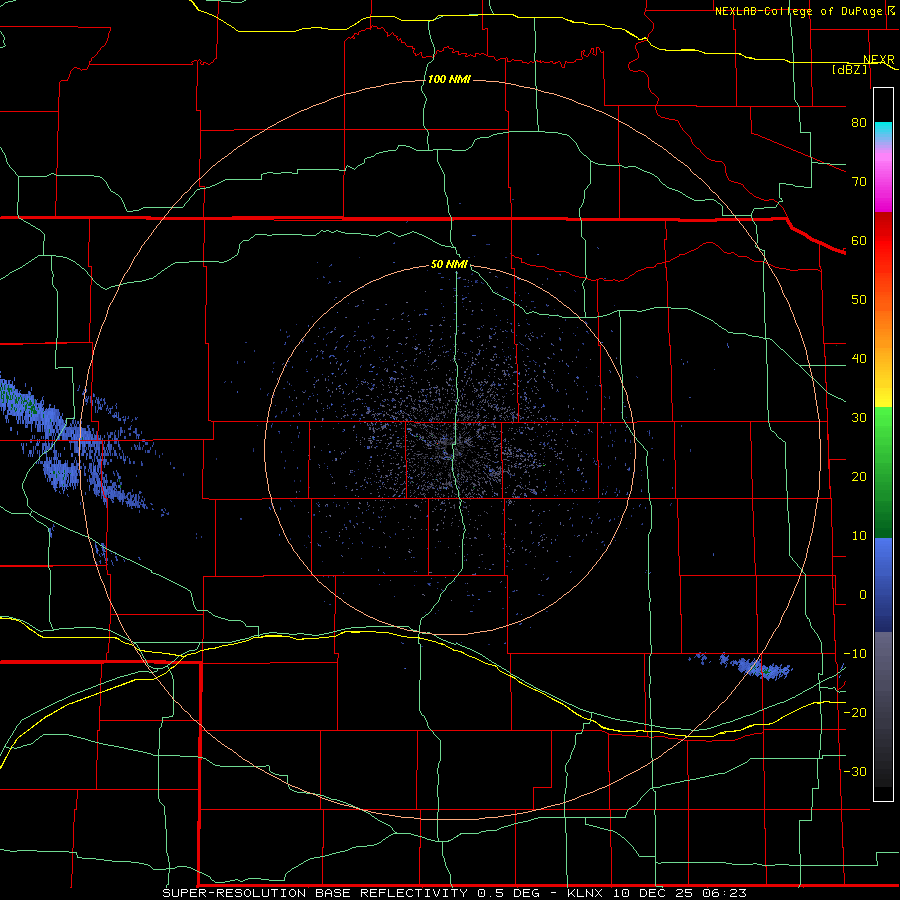Click the radar site at the ring center
Screen dimensions: 900x900
449,449
